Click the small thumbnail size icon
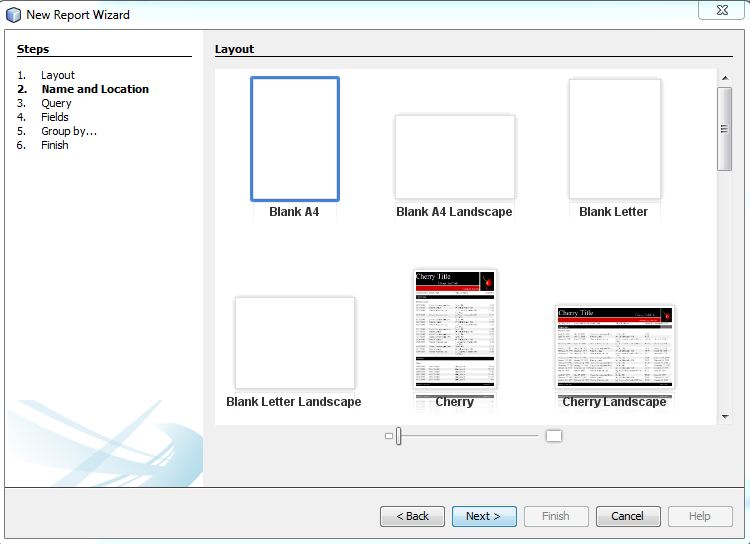Screen dimensions: 750x544 tap(388, 436)
